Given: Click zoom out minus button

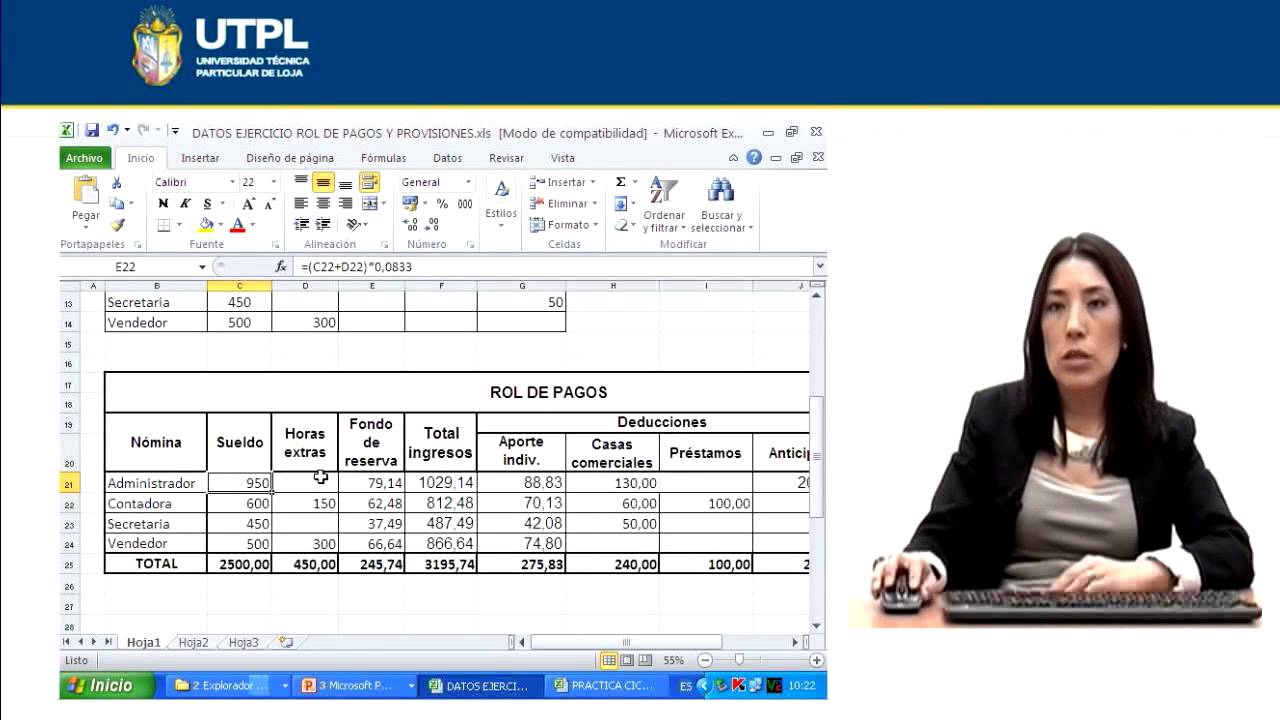Looking at the screenshot, I should 705,660.
